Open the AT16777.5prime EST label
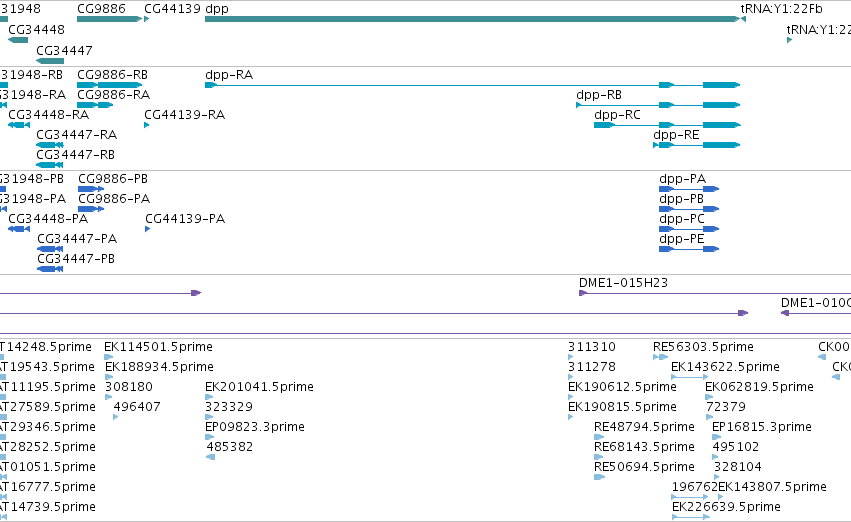851x522 pixels. tap(48, 487)
